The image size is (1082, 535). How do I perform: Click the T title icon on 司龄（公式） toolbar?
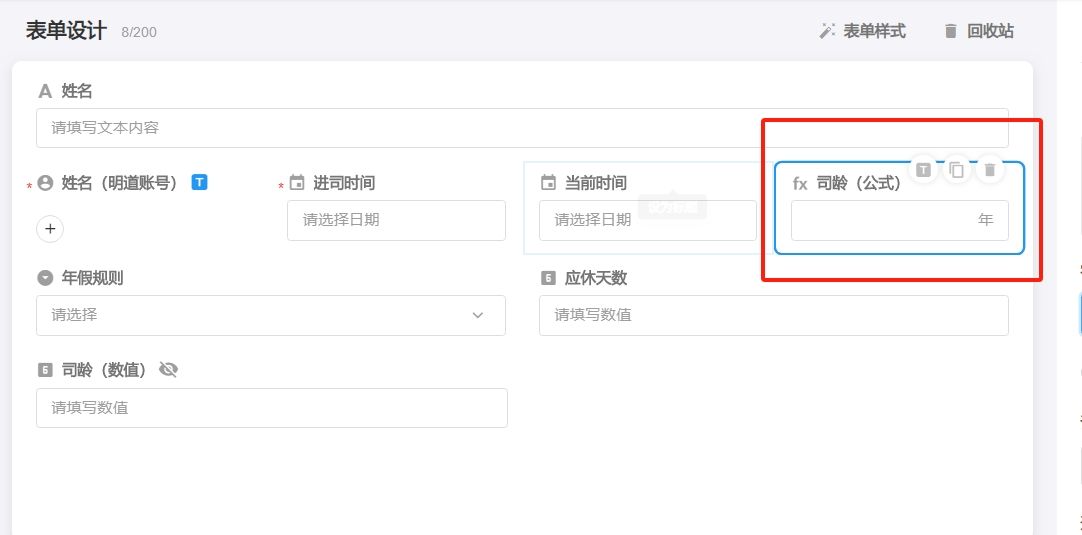point(923,169)
